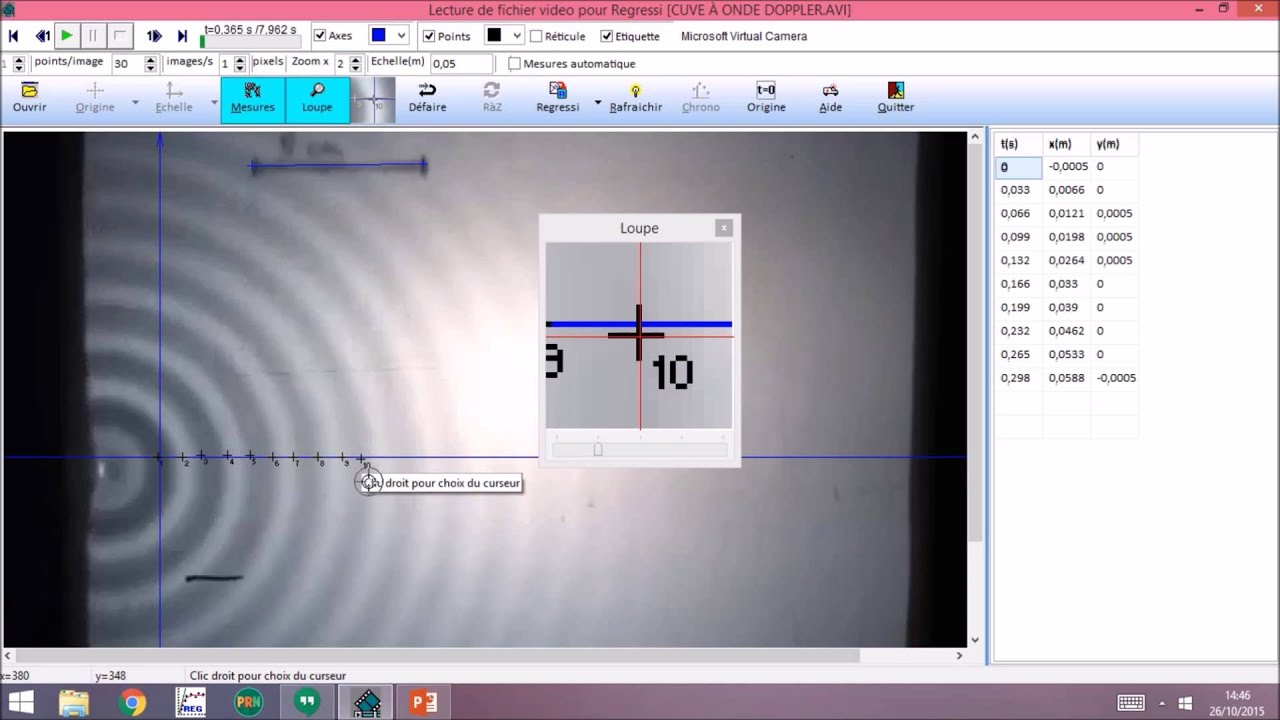Click the t(s) column header
1280x720 pixels.
[x=1019, y=144]
